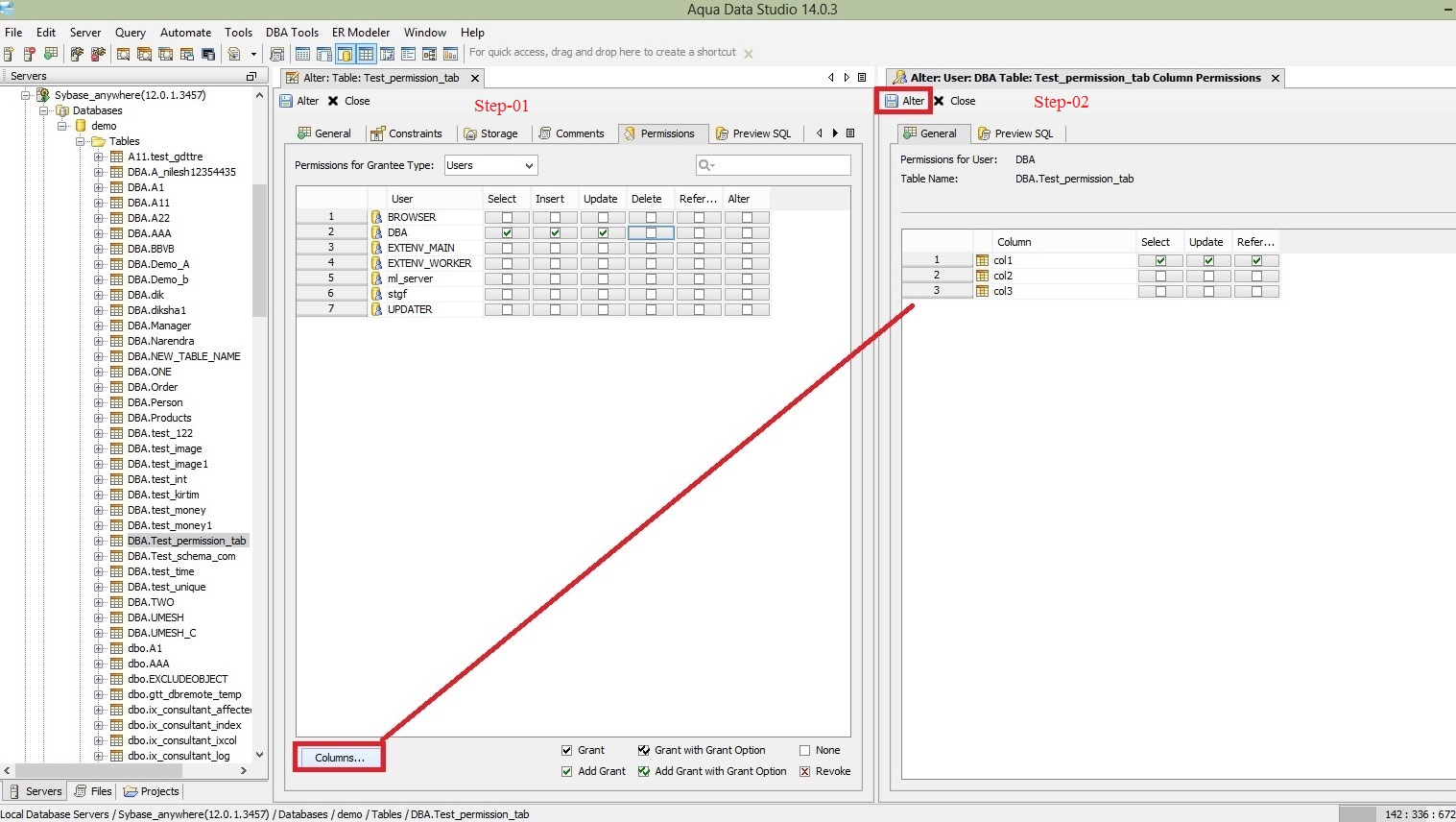The height and width of the screenshot is (822, 1456).
Task: Expand the DBA.A1 table node
Action: point(99,187)
